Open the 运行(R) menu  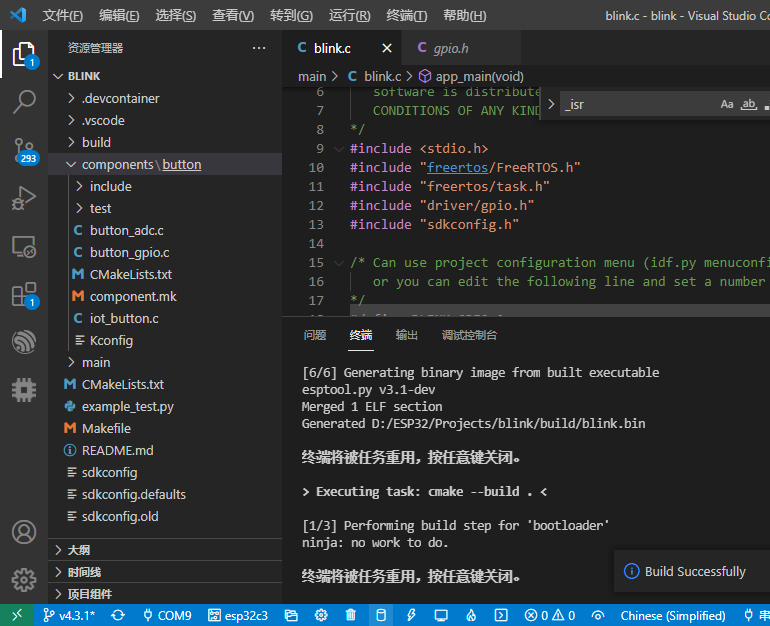tap(349, 16)
